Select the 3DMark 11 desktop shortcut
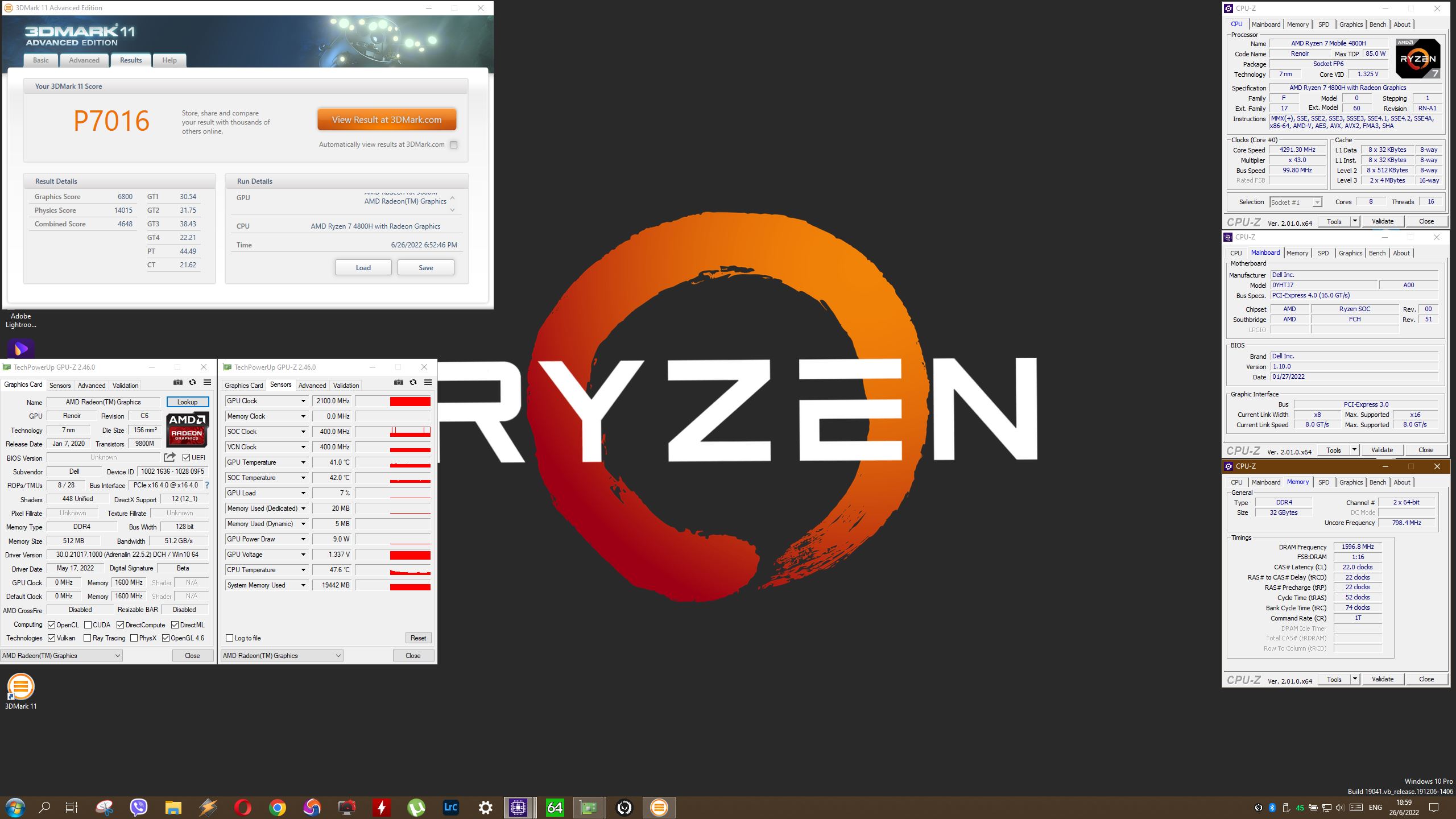 pos(21,691)
